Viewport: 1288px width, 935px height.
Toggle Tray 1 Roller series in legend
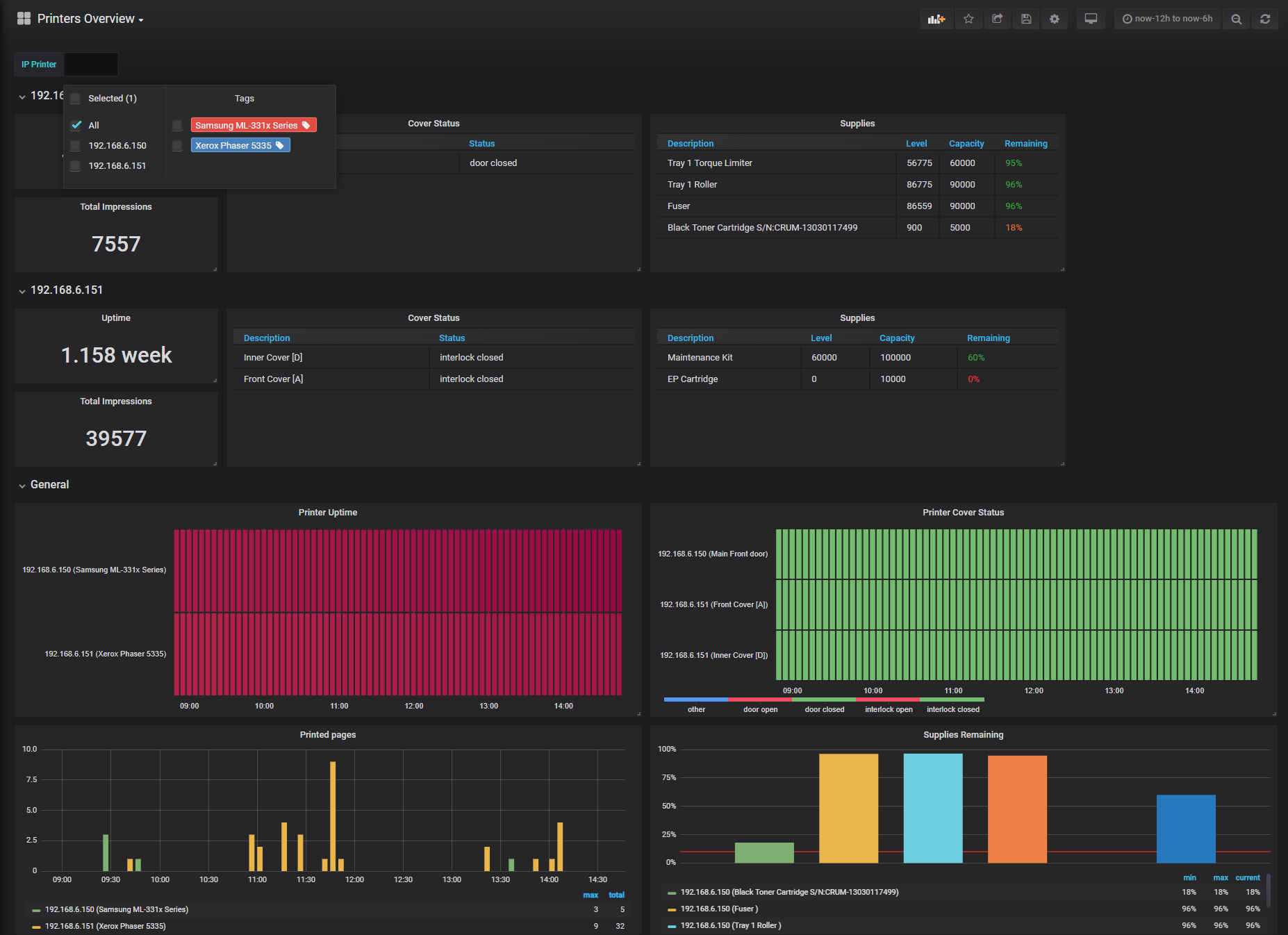pos(731,926)
